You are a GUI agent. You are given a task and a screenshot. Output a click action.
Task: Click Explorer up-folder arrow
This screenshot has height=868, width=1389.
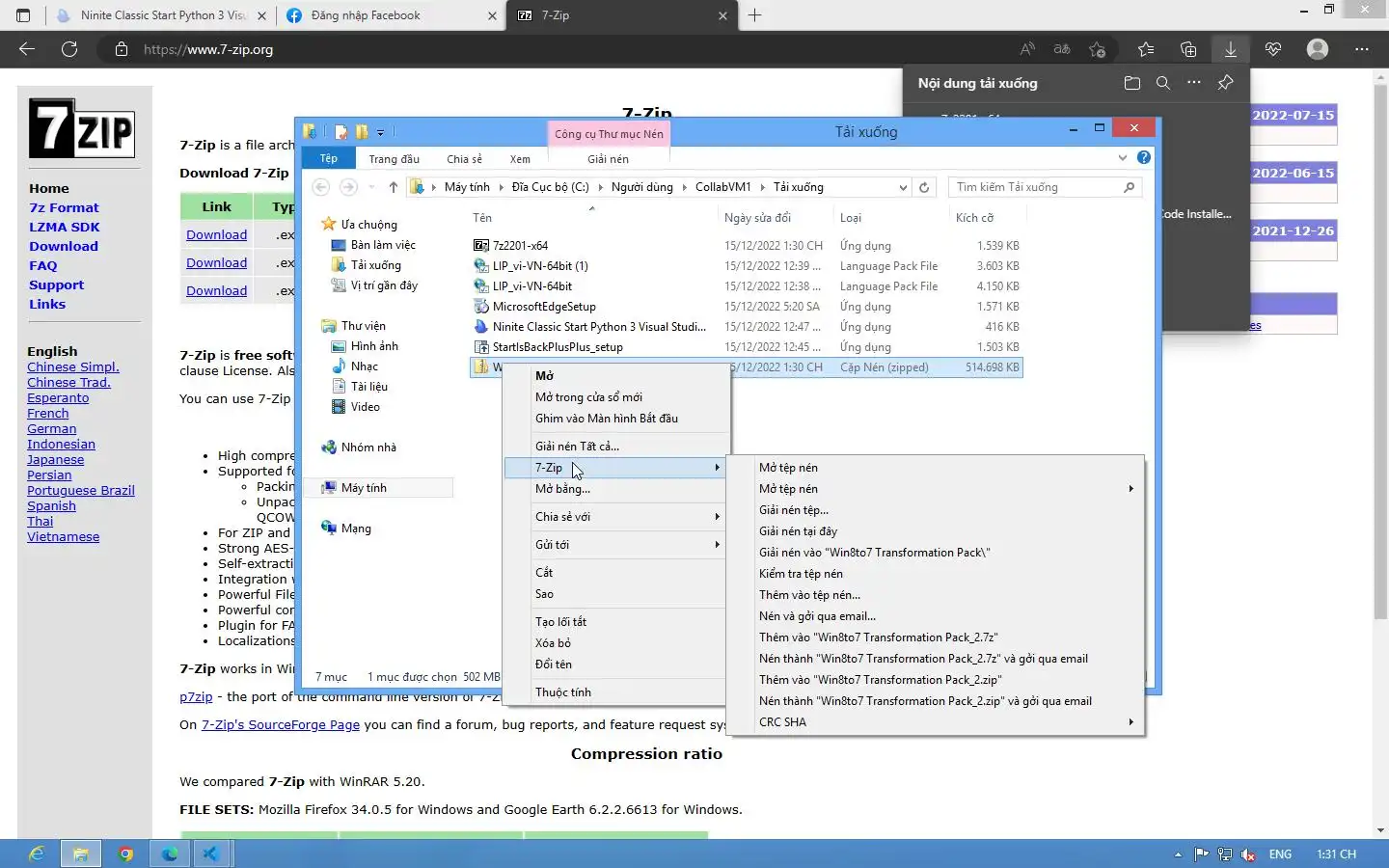(393, 187)
